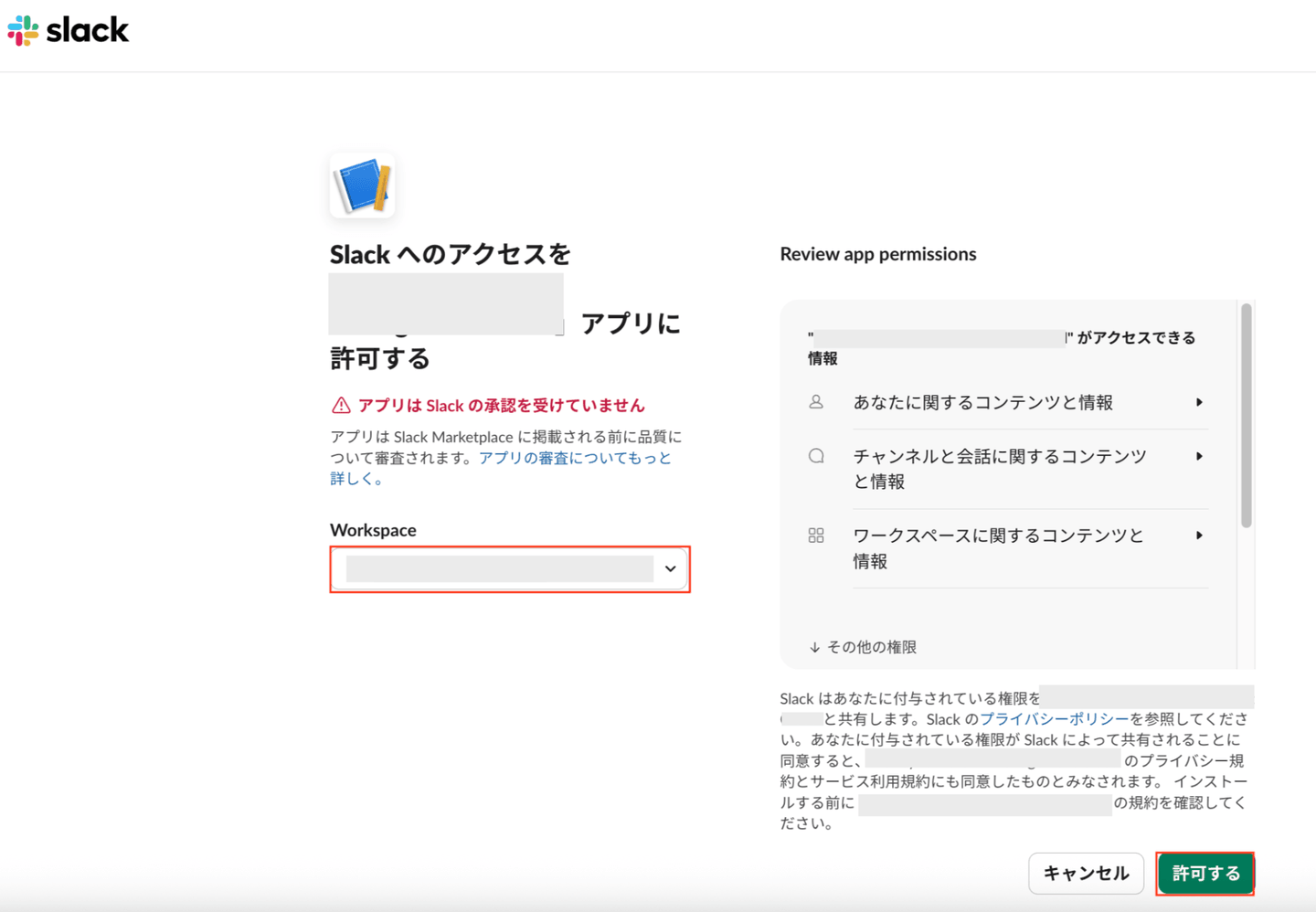Click the Review app permissions heading

click(x=878, y=254)
